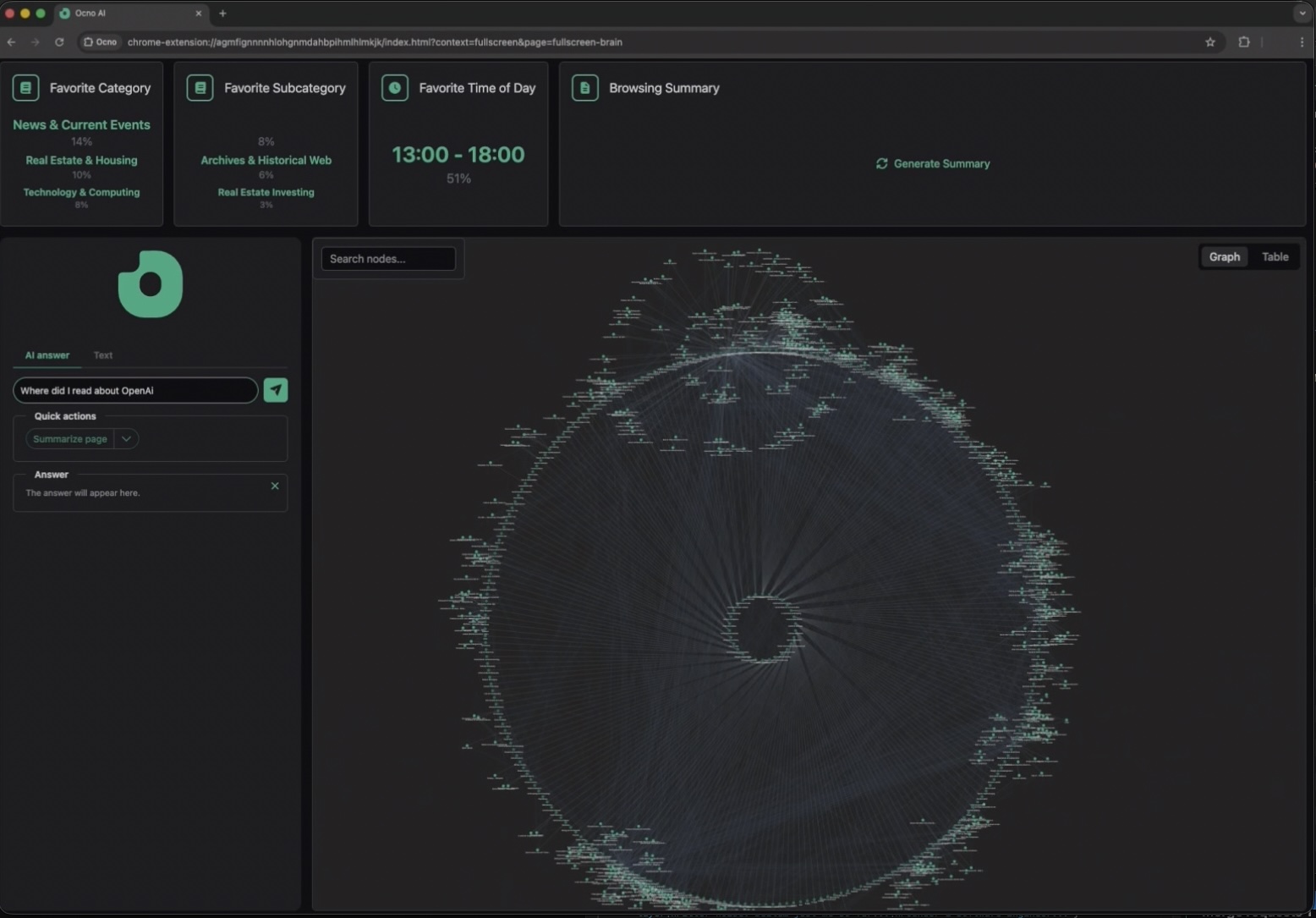Click the Generate Summary button
The image size is (1316, 918).
pyautogui.click(x=932, y=164)
